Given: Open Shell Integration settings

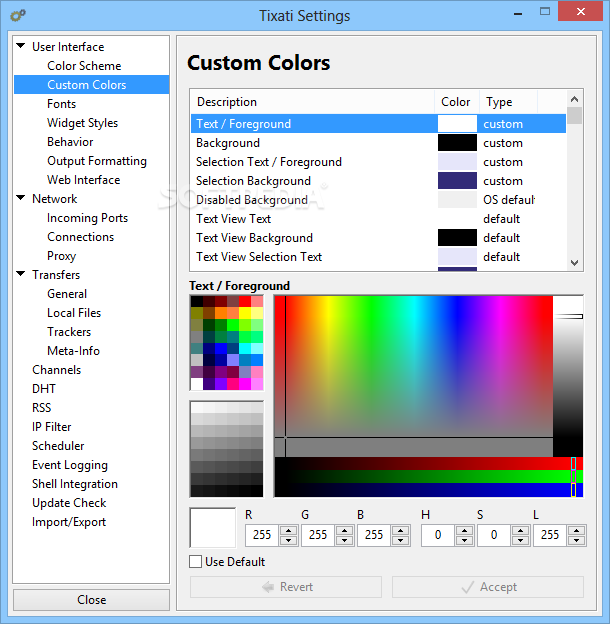Looking at the screenshot, I should tap(75, 484).
